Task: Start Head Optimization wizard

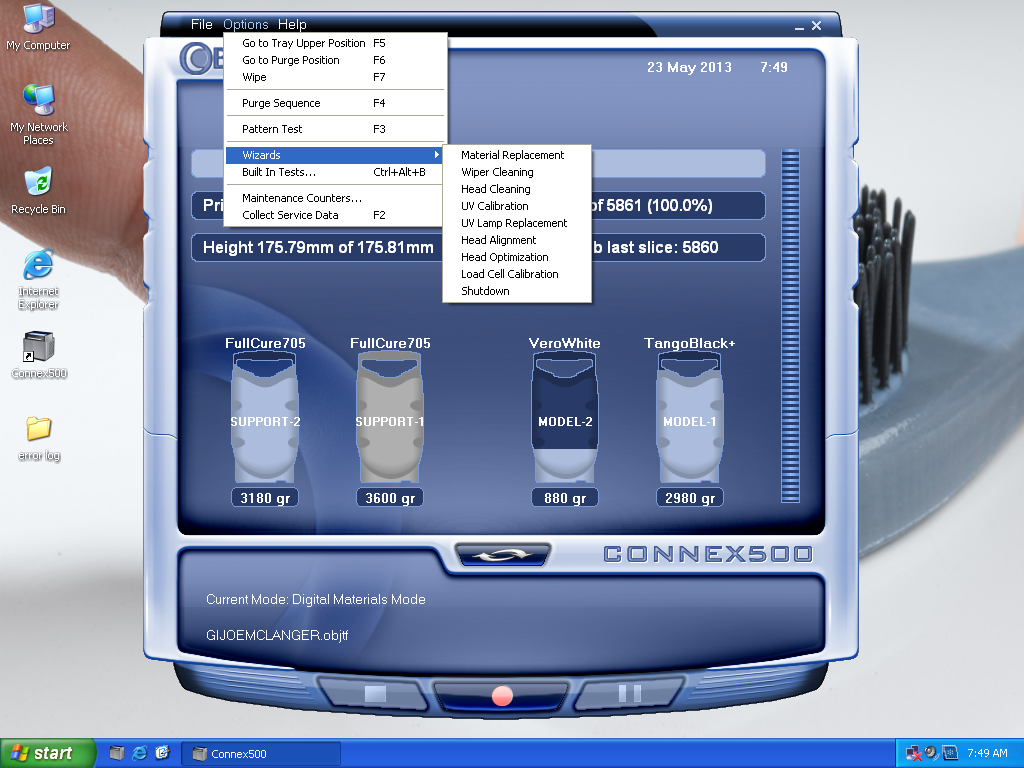Action: click(517, 257)
